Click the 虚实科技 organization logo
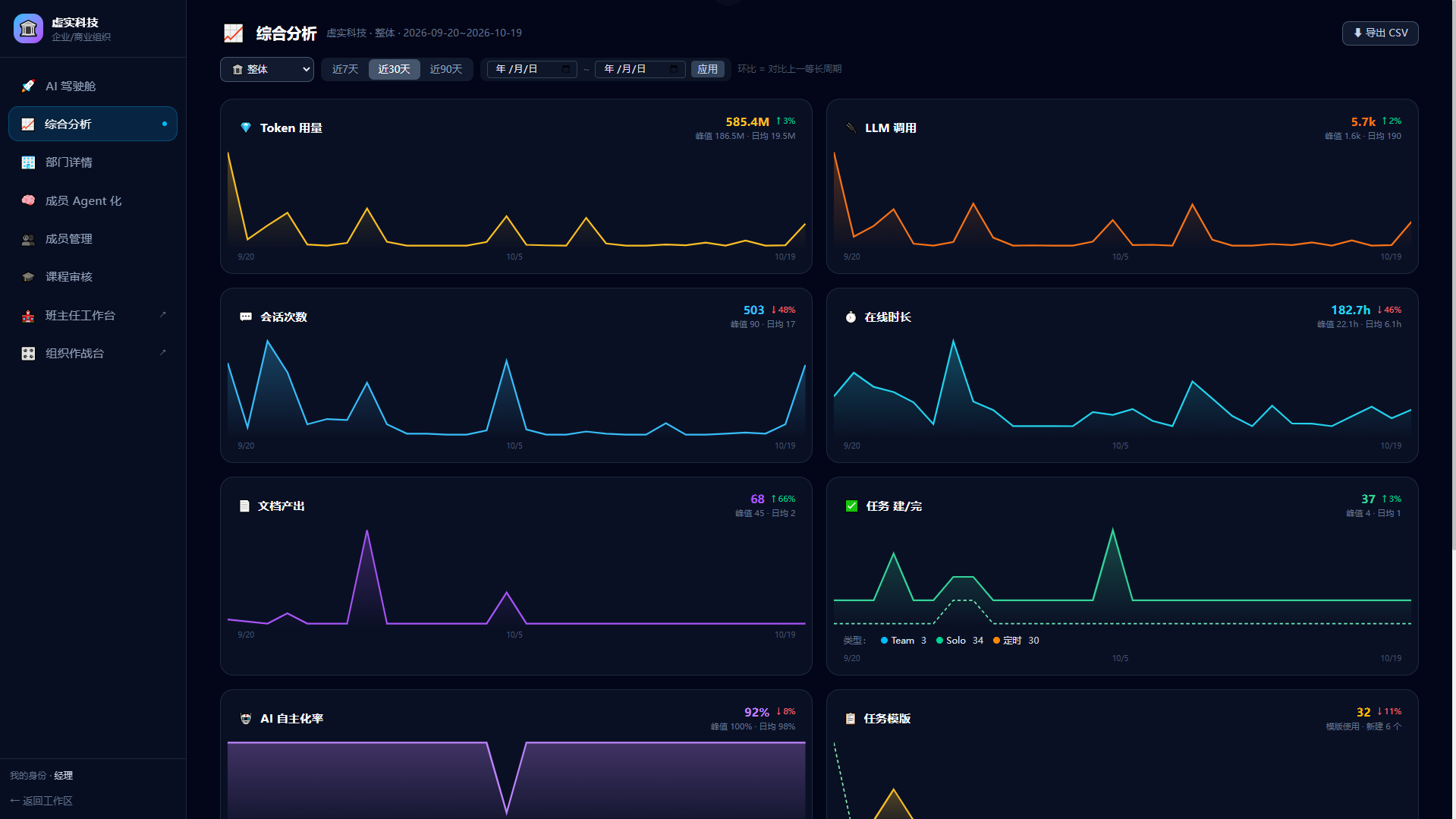Viewport: 1456px width, 819px height. pos(28,29)
